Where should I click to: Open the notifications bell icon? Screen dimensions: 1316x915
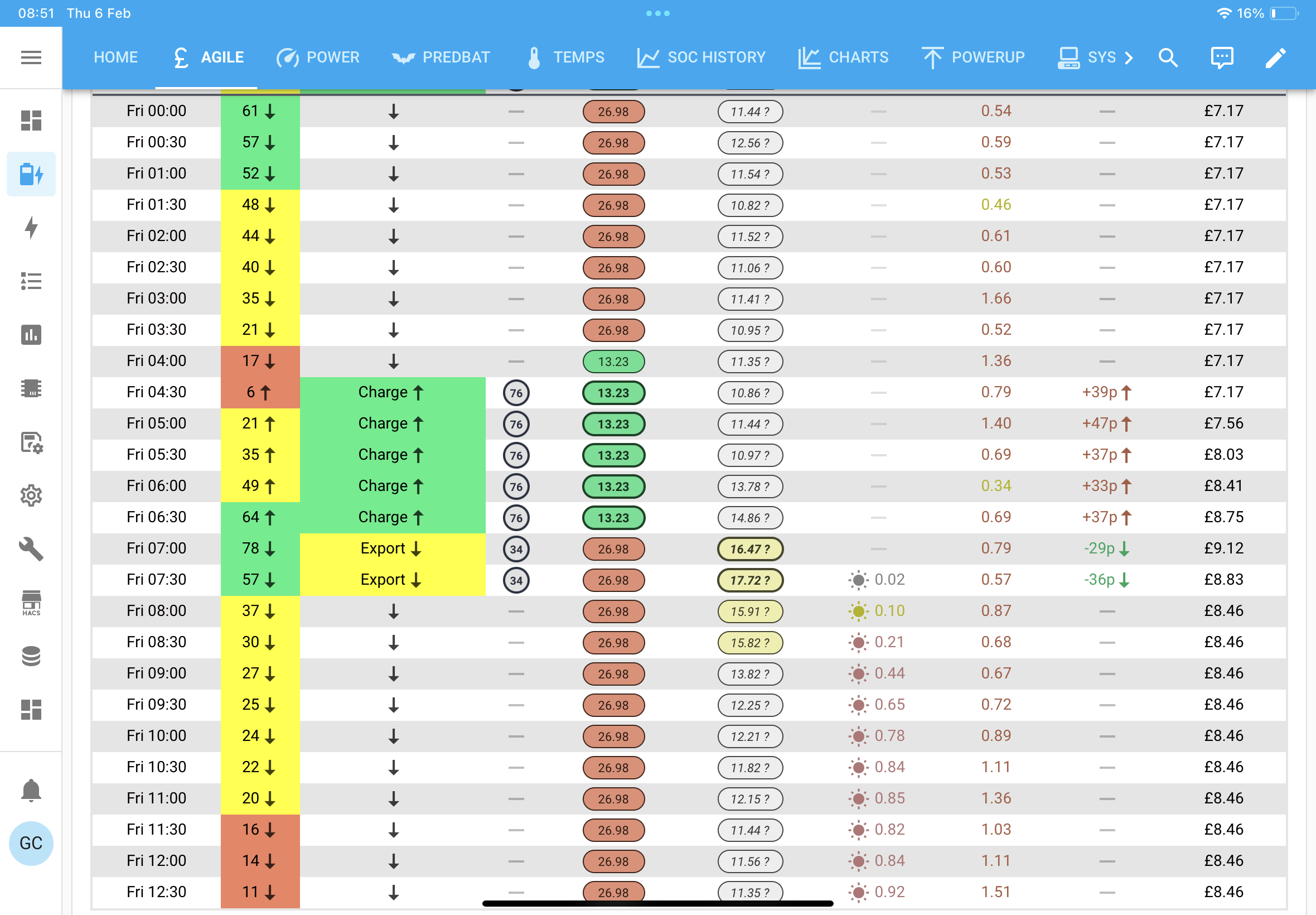[31, 791]
